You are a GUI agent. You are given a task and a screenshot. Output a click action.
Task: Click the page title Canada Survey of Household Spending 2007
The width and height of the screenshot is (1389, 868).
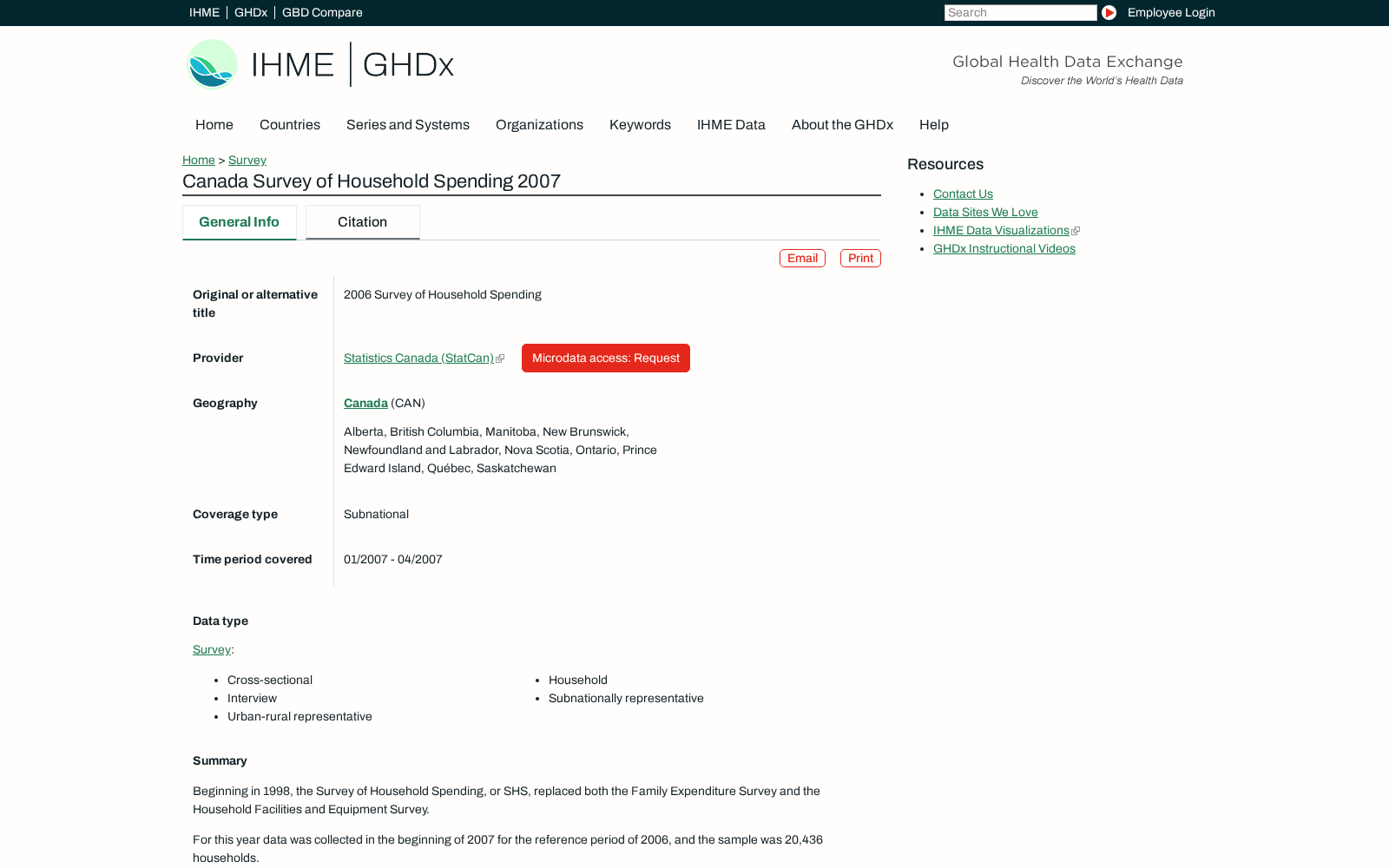(x=372, y=181)
